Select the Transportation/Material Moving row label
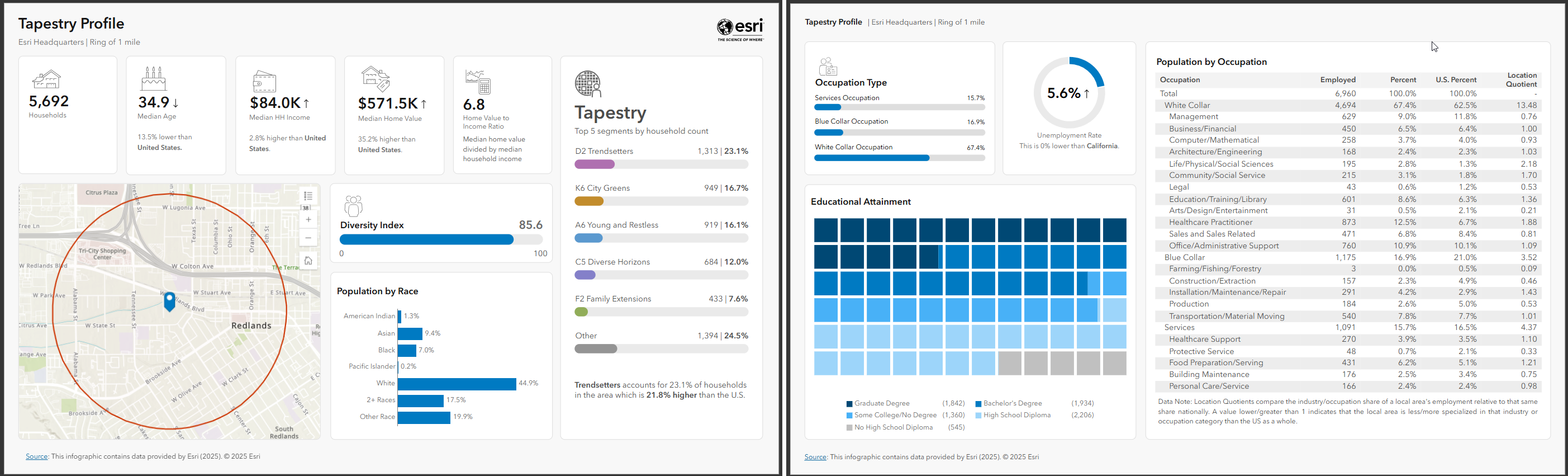 point(1227,317)
